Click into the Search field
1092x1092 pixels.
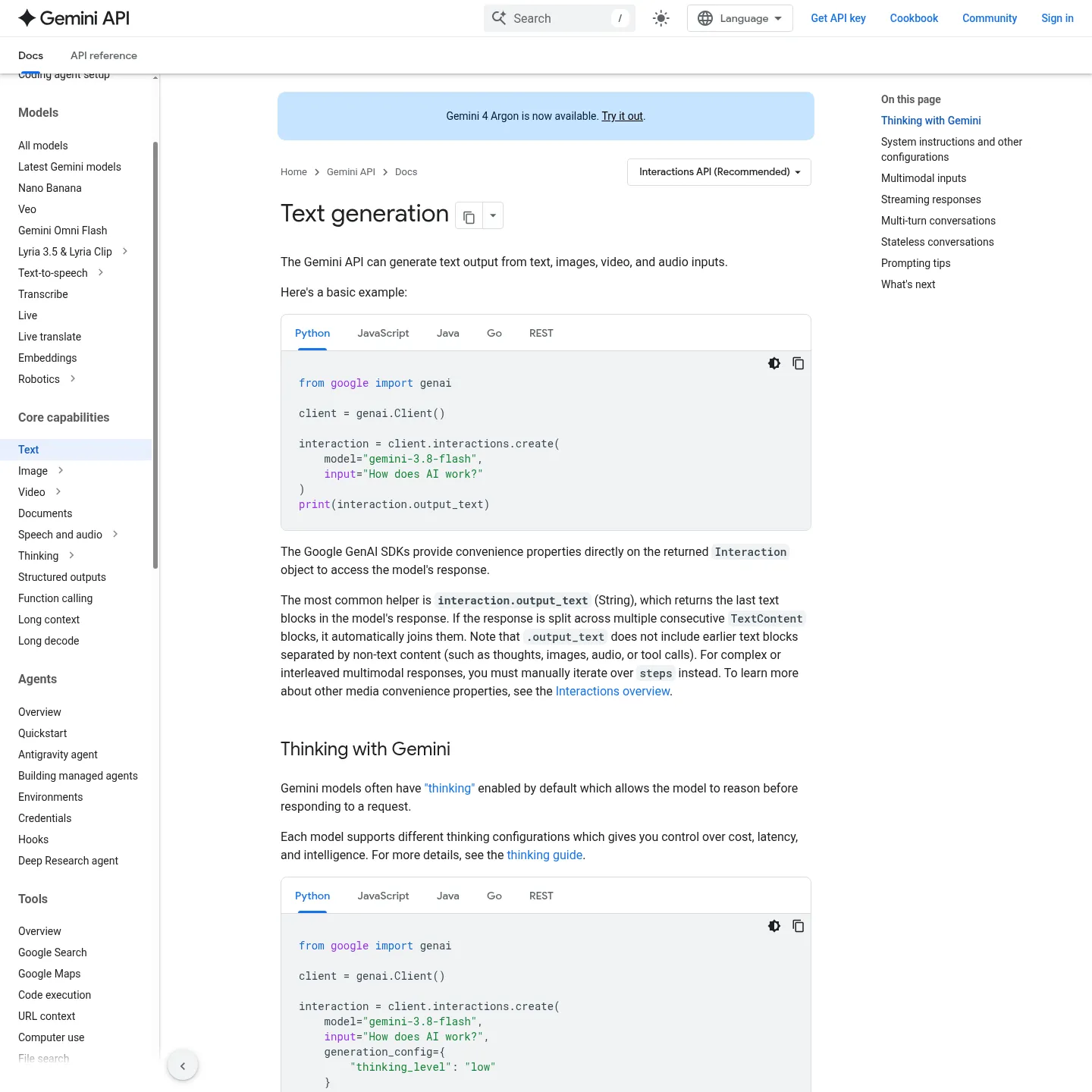pos(559,18)
